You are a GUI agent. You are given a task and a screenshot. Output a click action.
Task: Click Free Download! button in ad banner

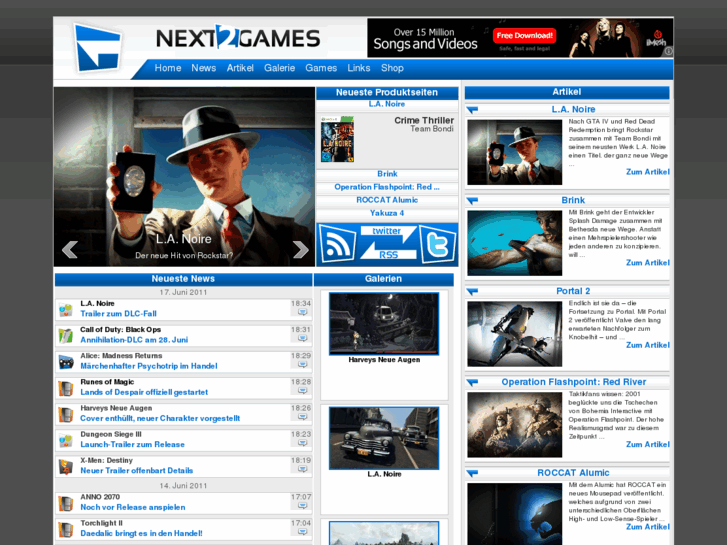524,35
